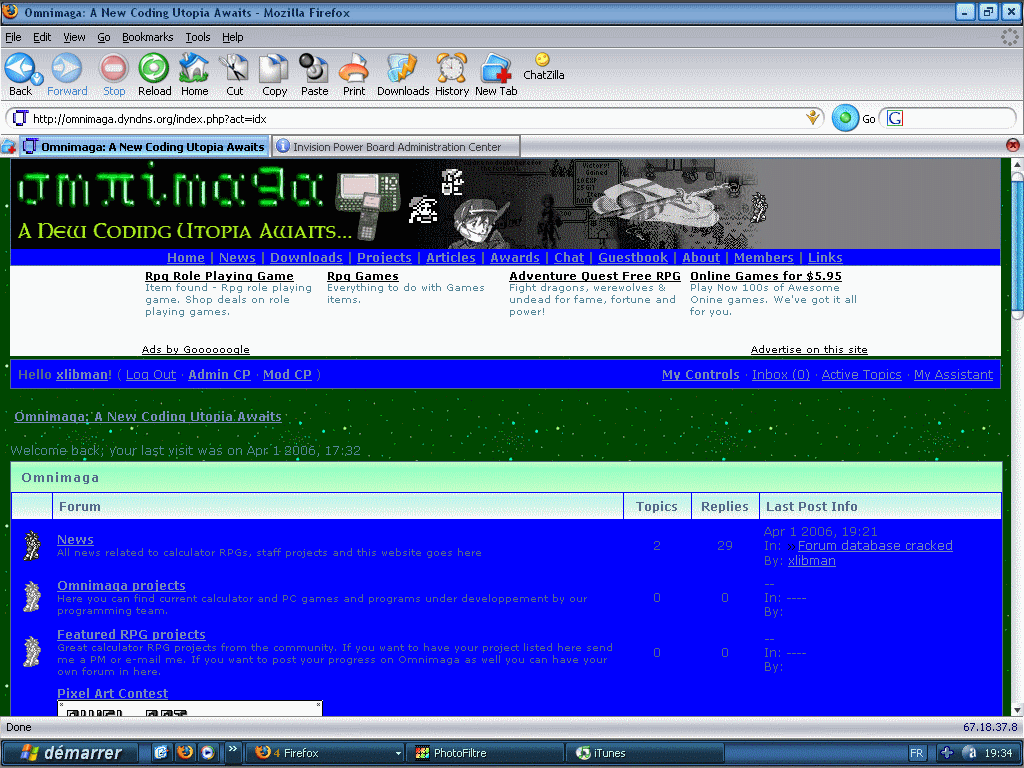
Task: Open a New Tab from toolbar
Action: (x=496, y=69)
